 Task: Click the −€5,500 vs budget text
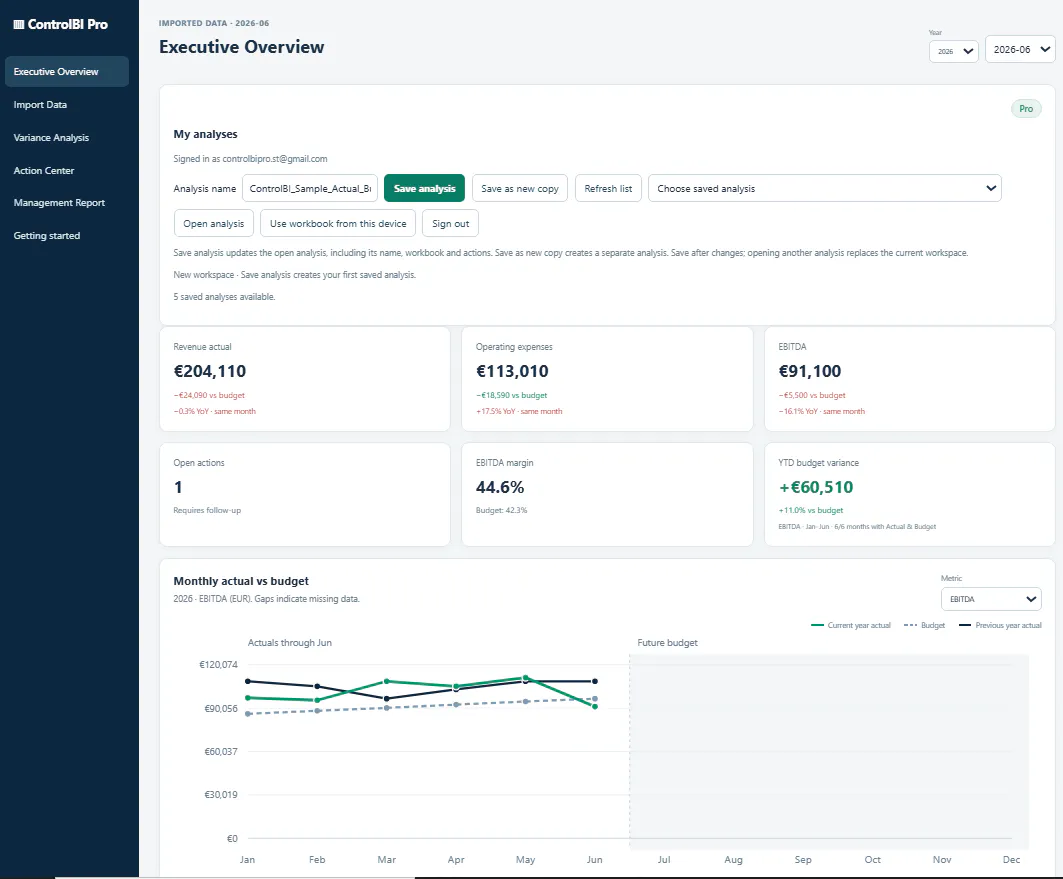(812, 395)
